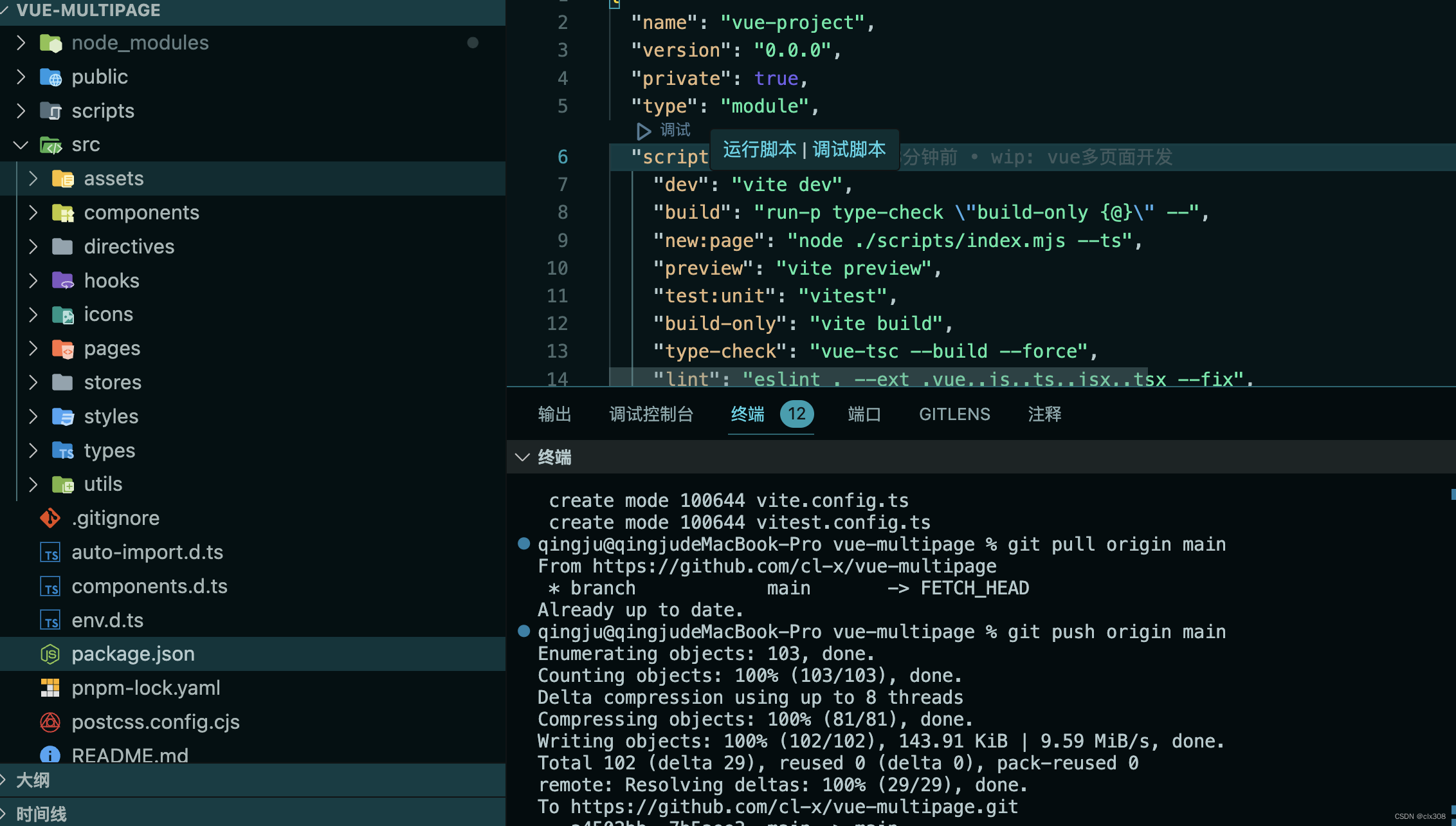This screenshot has height=826, width=1456.
Task: Expand the hooks folder chevron
Action: 33,280
